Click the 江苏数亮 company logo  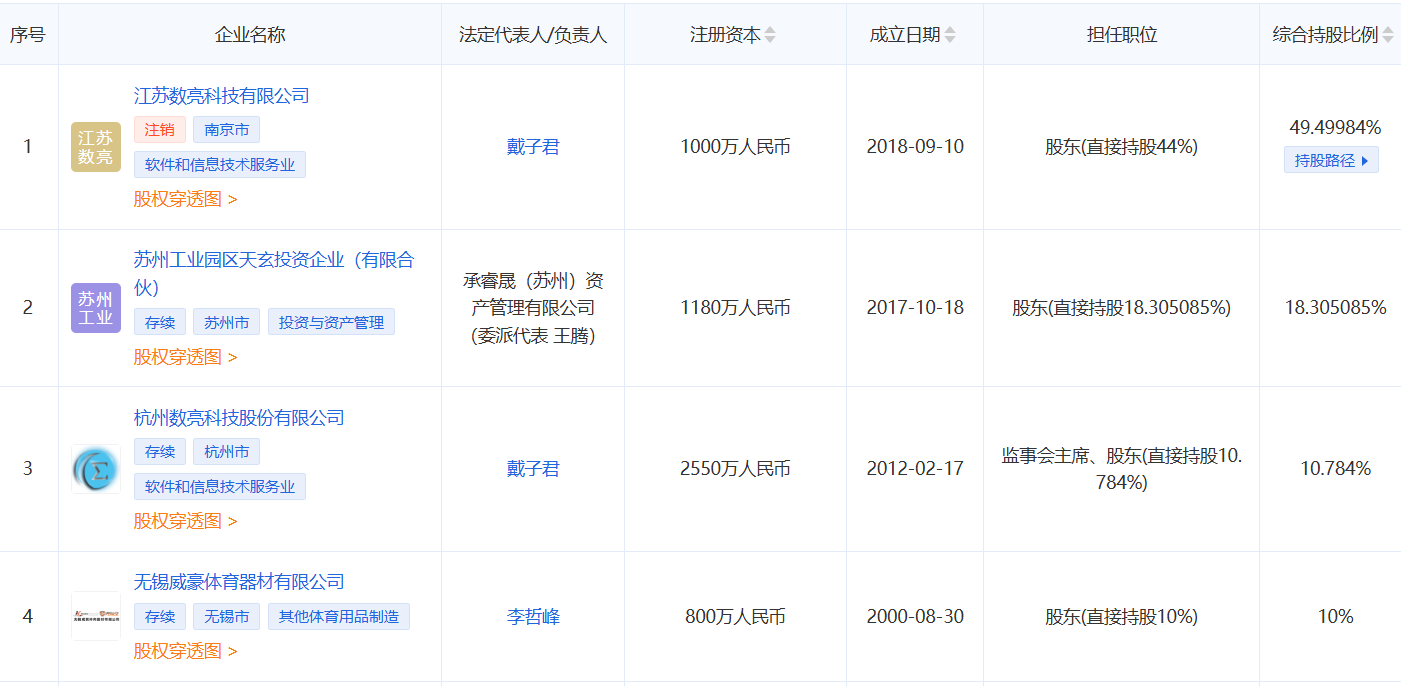pos(96,147)
